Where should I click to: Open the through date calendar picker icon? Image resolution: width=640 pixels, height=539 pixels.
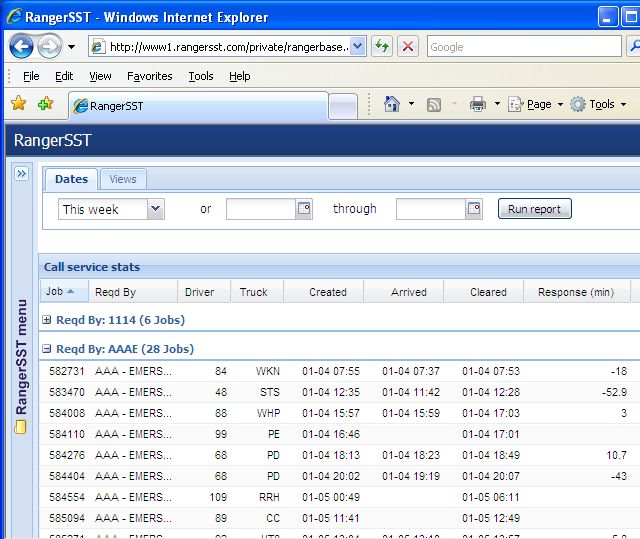(x=474, y=209)
